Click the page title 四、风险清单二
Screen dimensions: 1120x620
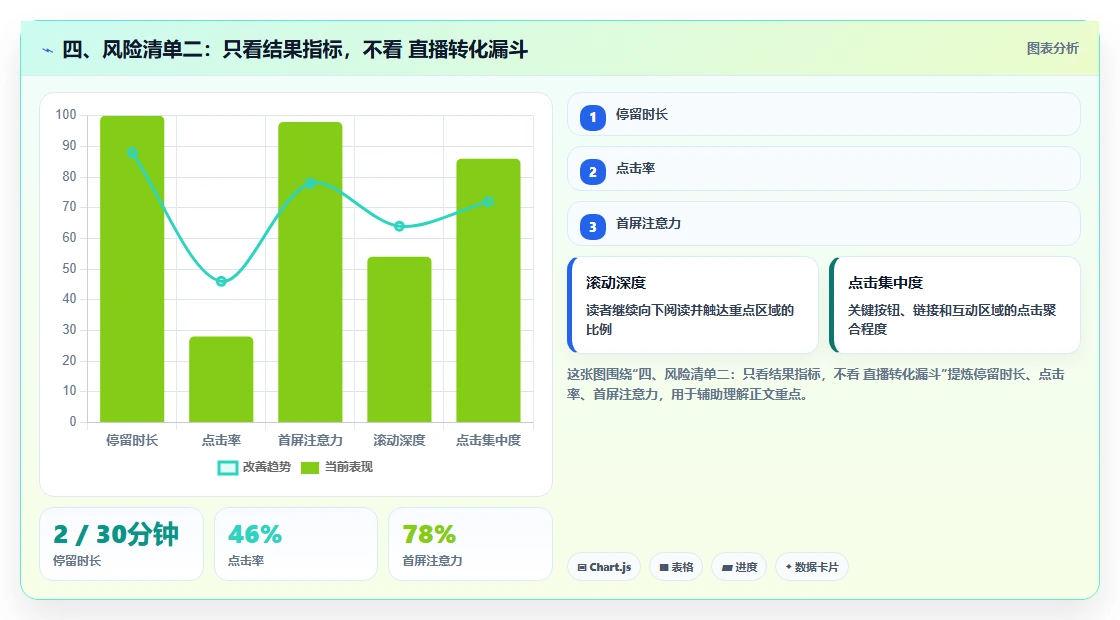pos(295,50)
